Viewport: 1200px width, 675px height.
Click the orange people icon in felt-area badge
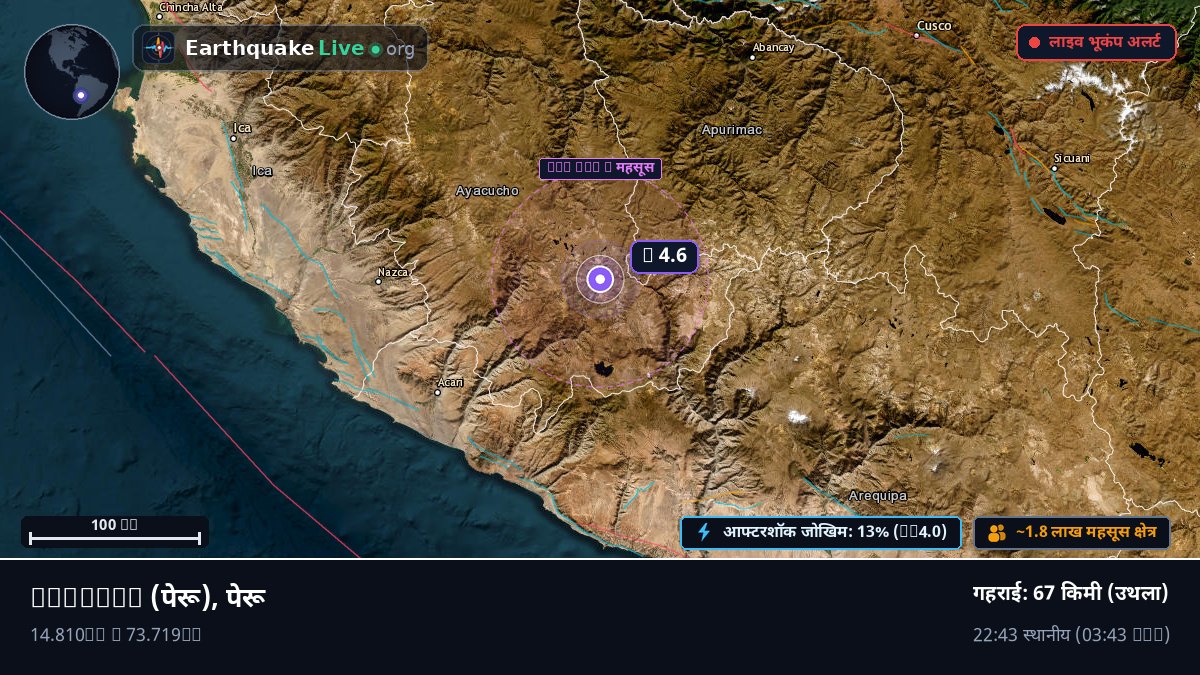click(997, 533)
